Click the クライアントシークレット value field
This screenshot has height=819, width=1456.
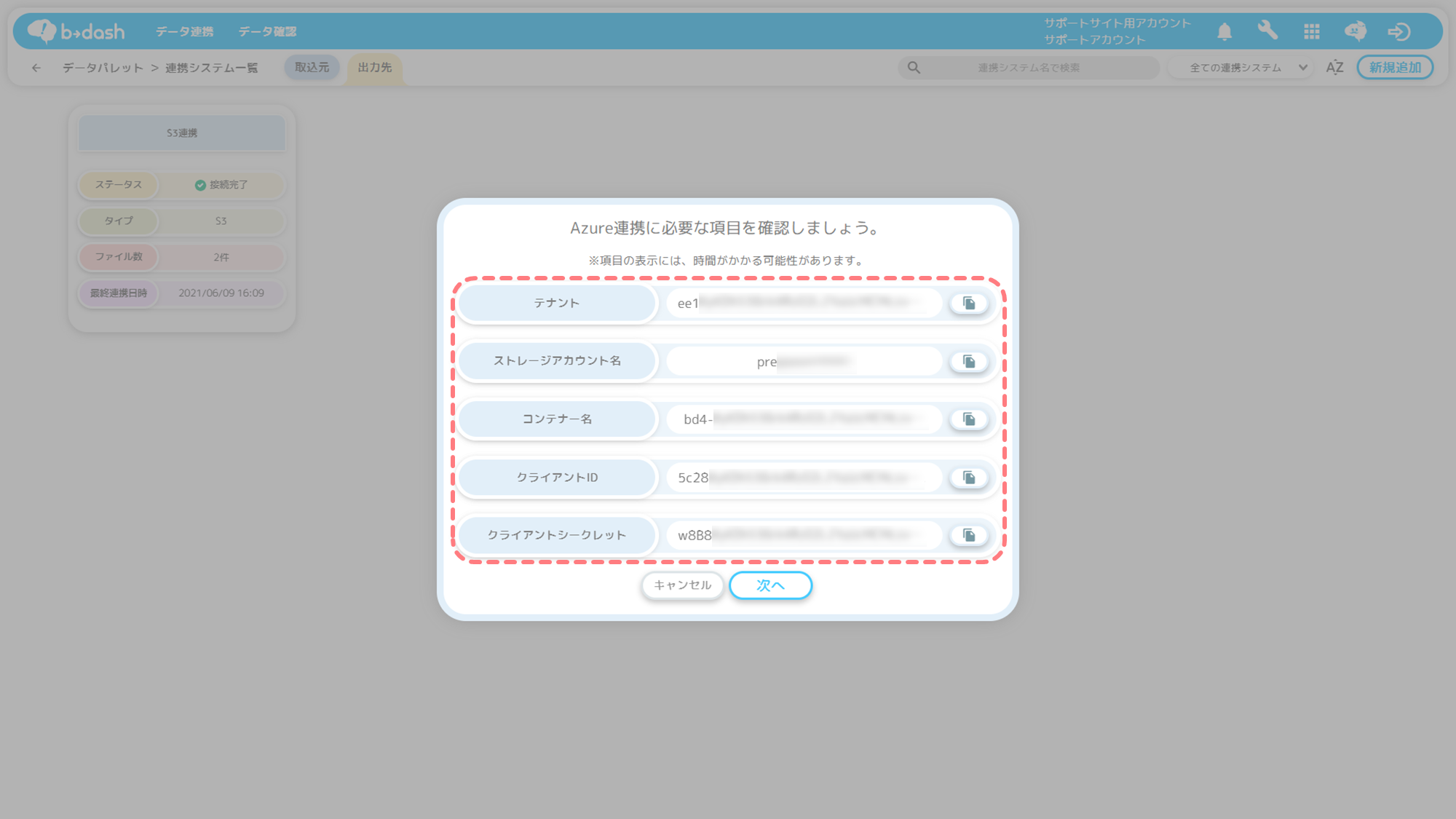coord(804,536)
